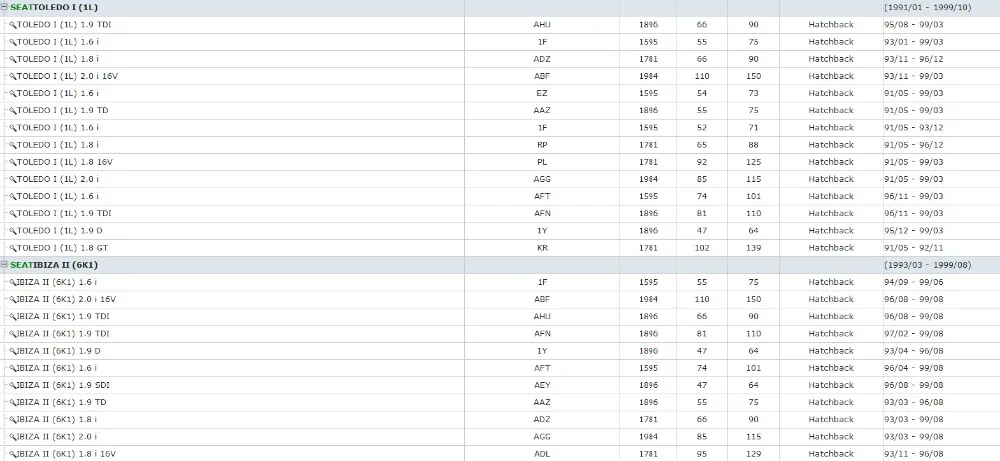Open IBIZA II (6K1) 1.9 TD entry
Screen dimensions: 1000x461
pyautogui.click(x=61, y=402)
